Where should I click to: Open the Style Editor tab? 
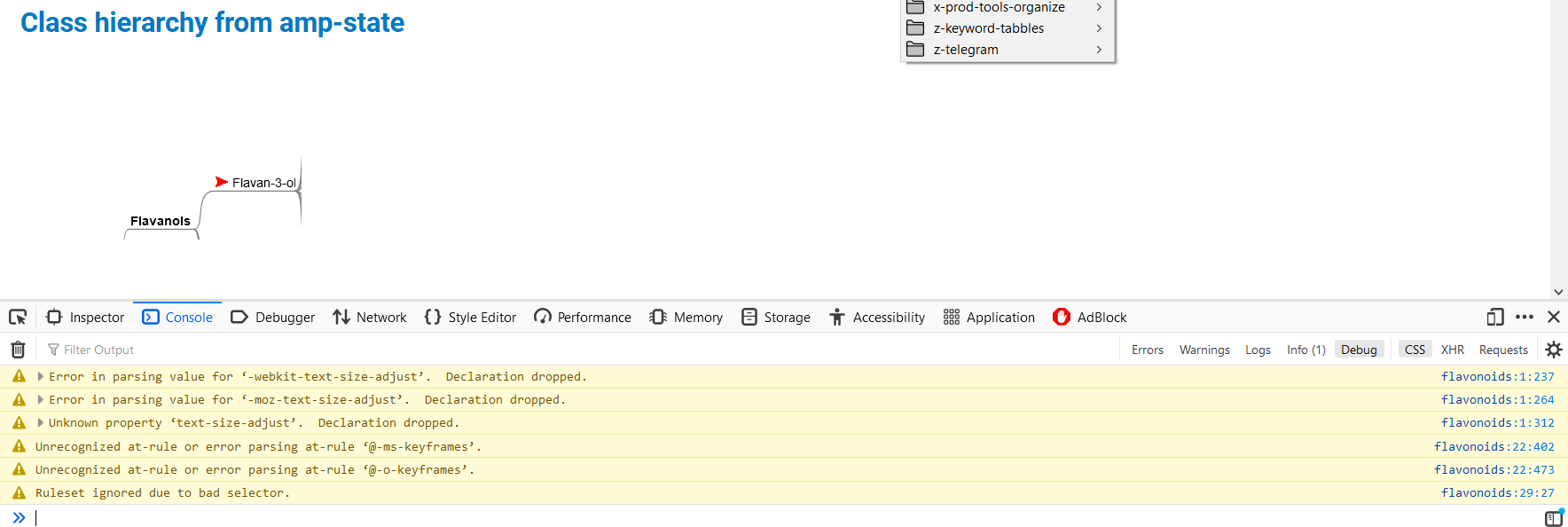[x=470, y=317]
